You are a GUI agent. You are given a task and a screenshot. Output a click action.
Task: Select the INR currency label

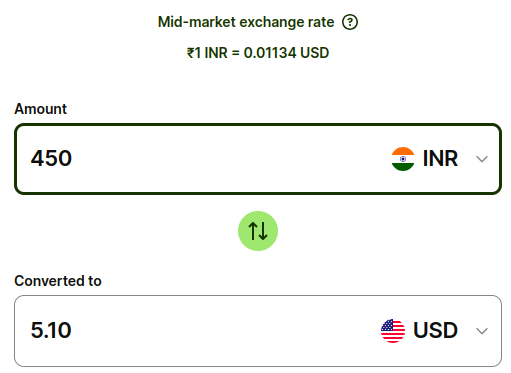coord(440,158)
